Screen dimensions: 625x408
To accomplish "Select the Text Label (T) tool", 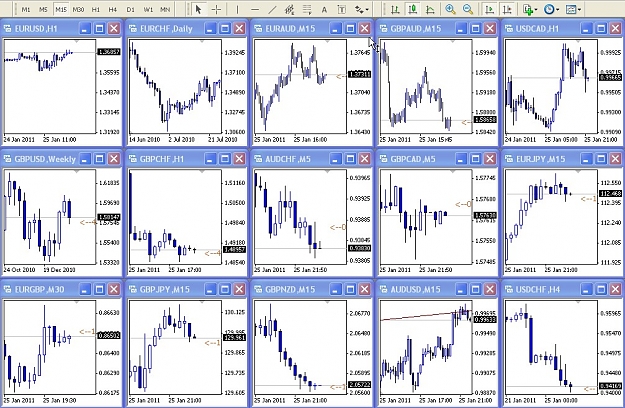I will (x=341, y=9).
